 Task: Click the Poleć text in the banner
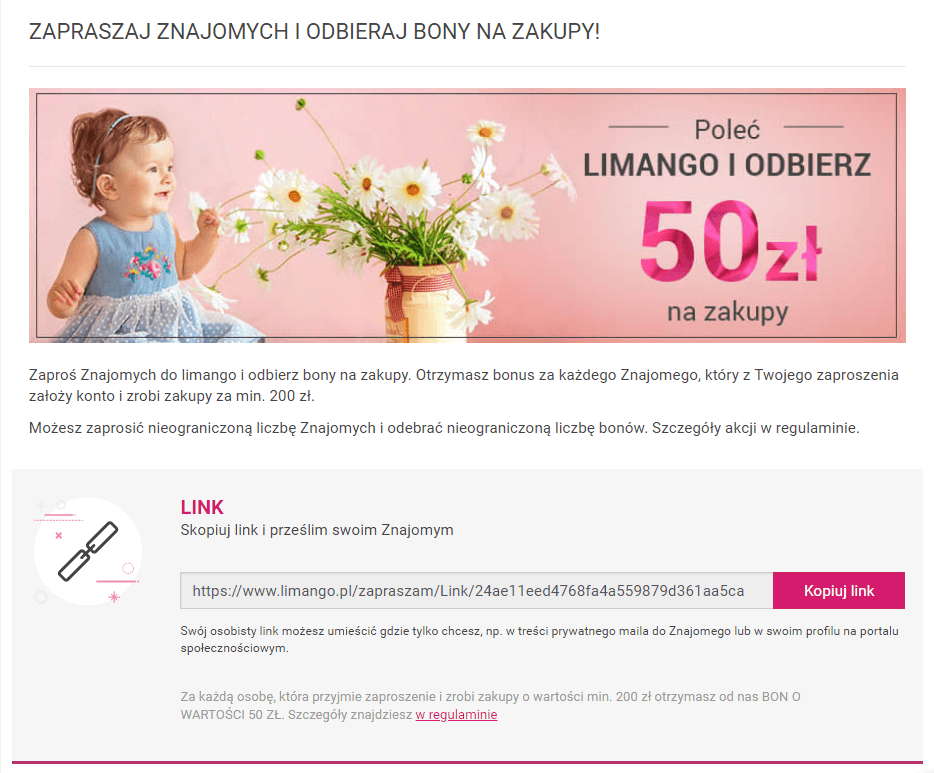[727, 130]
